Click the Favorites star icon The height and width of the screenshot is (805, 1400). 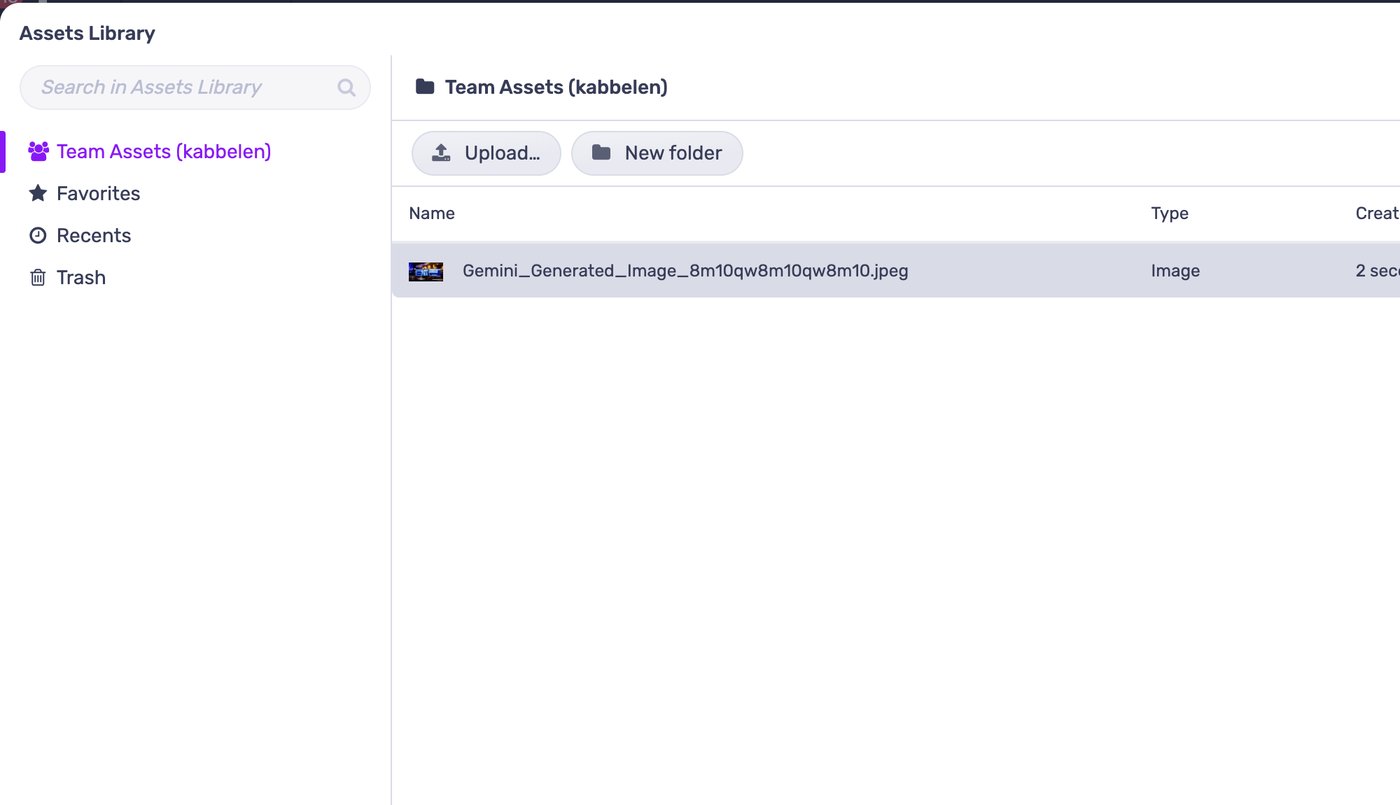click(x=38, y=193)
